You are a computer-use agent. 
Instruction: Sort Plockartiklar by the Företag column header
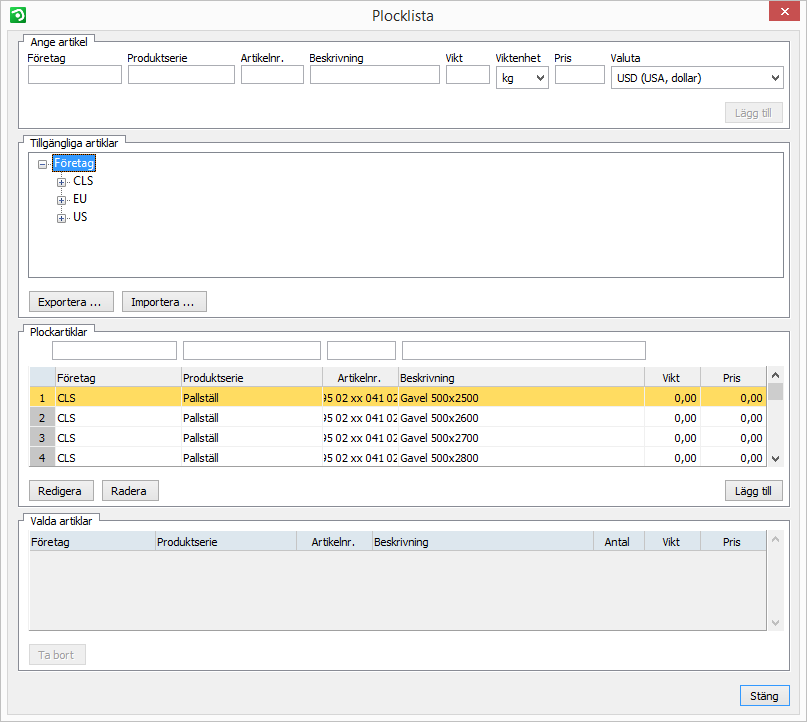click(x=118, y=378)
